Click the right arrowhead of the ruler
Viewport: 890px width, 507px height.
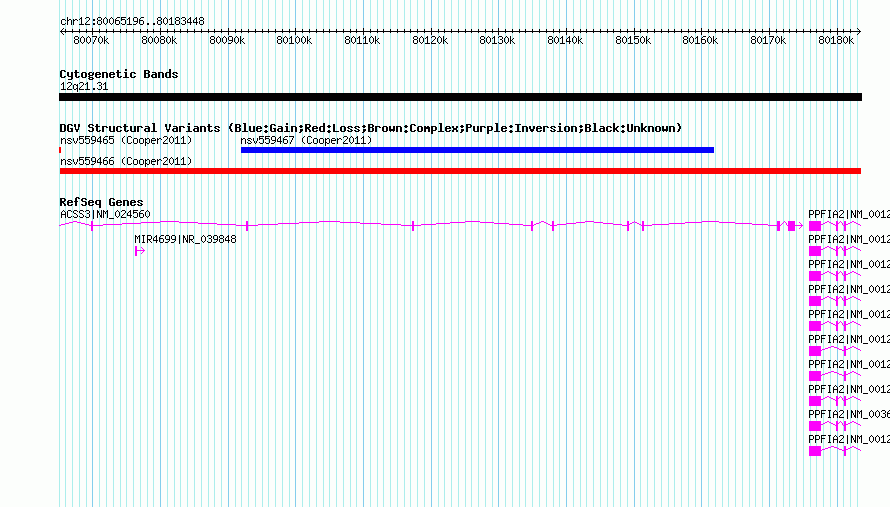[x=859, y=31]
